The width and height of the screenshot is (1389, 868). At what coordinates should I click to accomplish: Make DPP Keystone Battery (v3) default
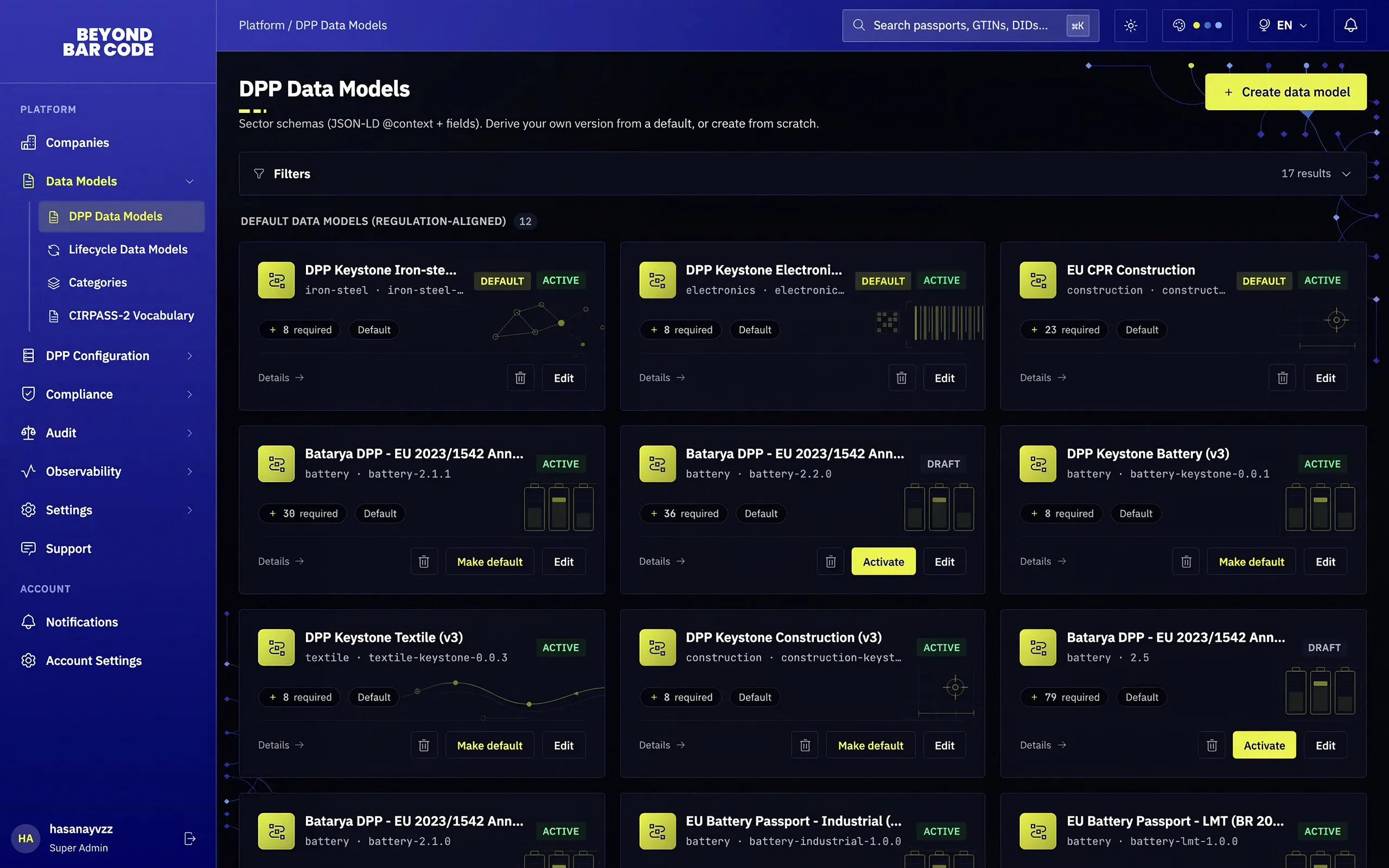pyautogui.click(x=1251, y=561)
